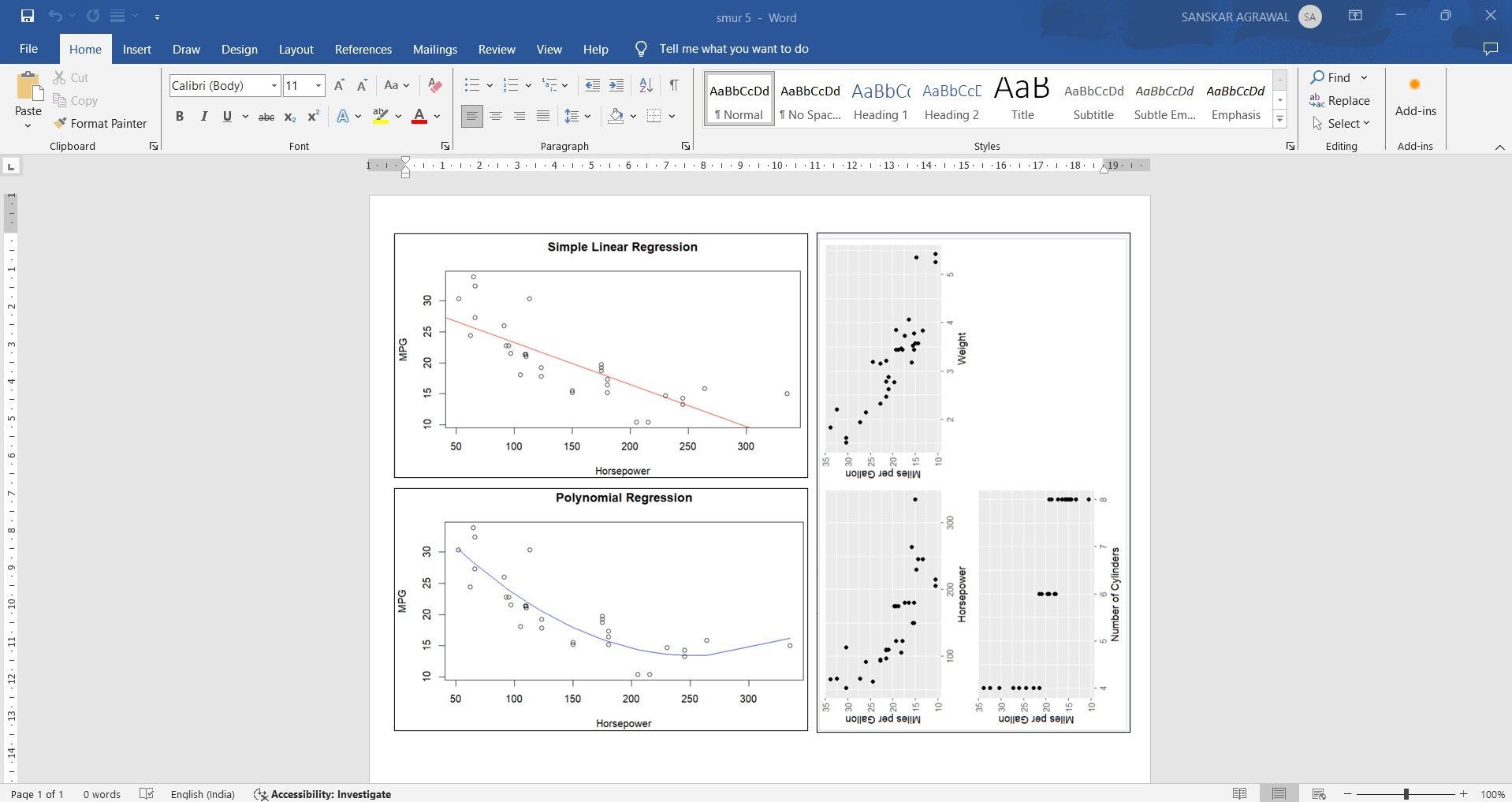Image resolution: width=1512 pixels, height=802 pixels.
Task: Apply italic formatting
Action: (203, 116)
